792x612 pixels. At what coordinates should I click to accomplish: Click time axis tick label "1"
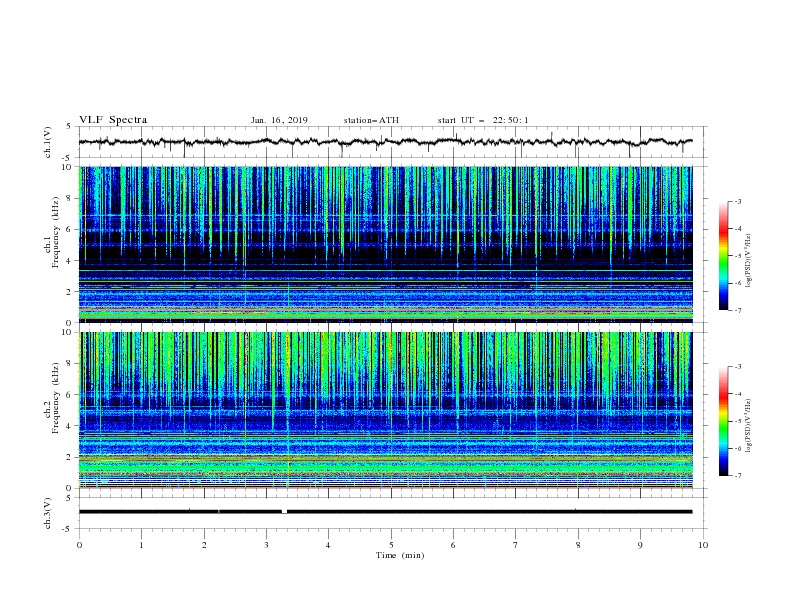141,545
